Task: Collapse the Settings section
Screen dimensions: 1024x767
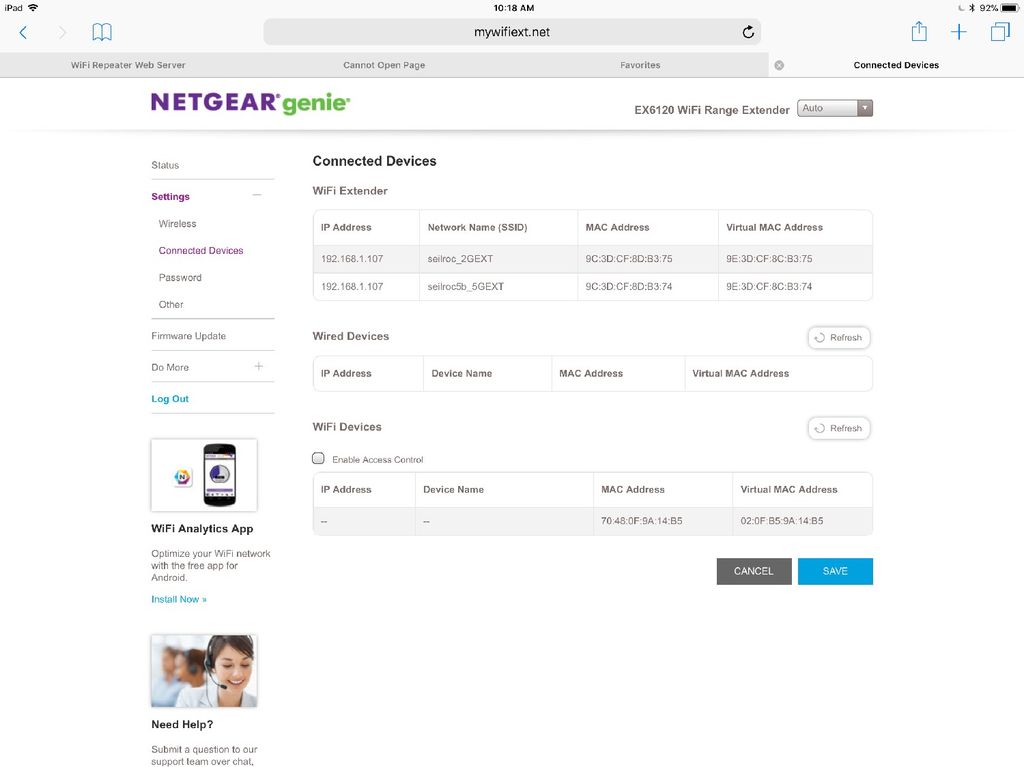Action: pyautogui.click(x=256, y=196)
